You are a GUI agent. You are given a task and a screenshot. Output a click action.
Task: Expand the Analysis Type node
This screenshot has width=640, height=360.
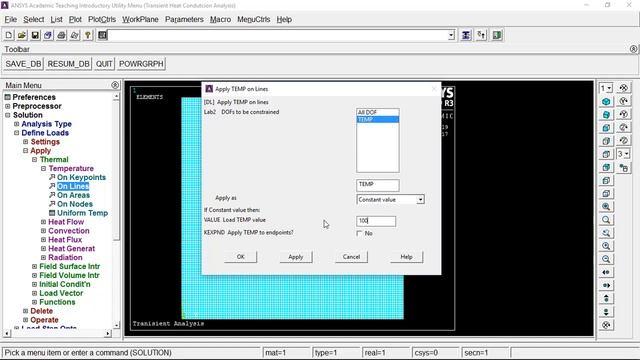(17, 124)
